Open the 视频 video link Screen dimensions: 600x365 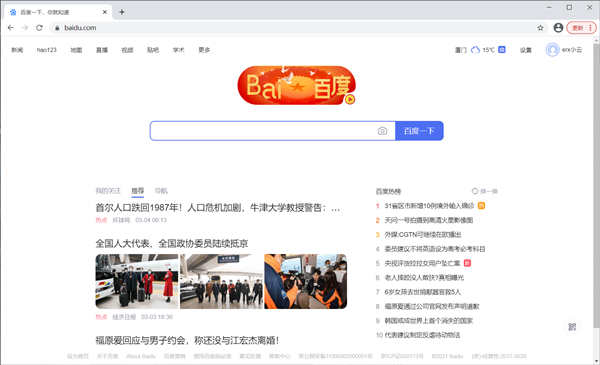click(127, 50)
